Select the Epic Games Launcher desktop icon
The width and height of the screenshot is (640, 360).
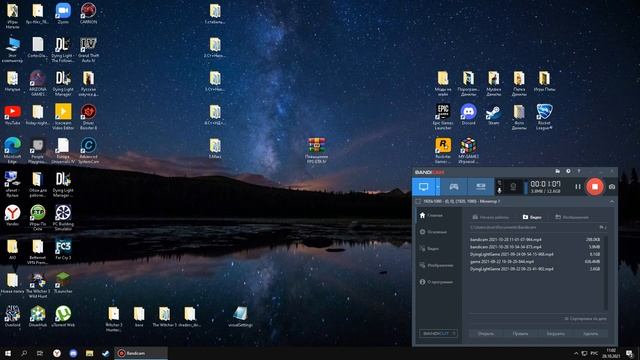click(x=443, y=117)
